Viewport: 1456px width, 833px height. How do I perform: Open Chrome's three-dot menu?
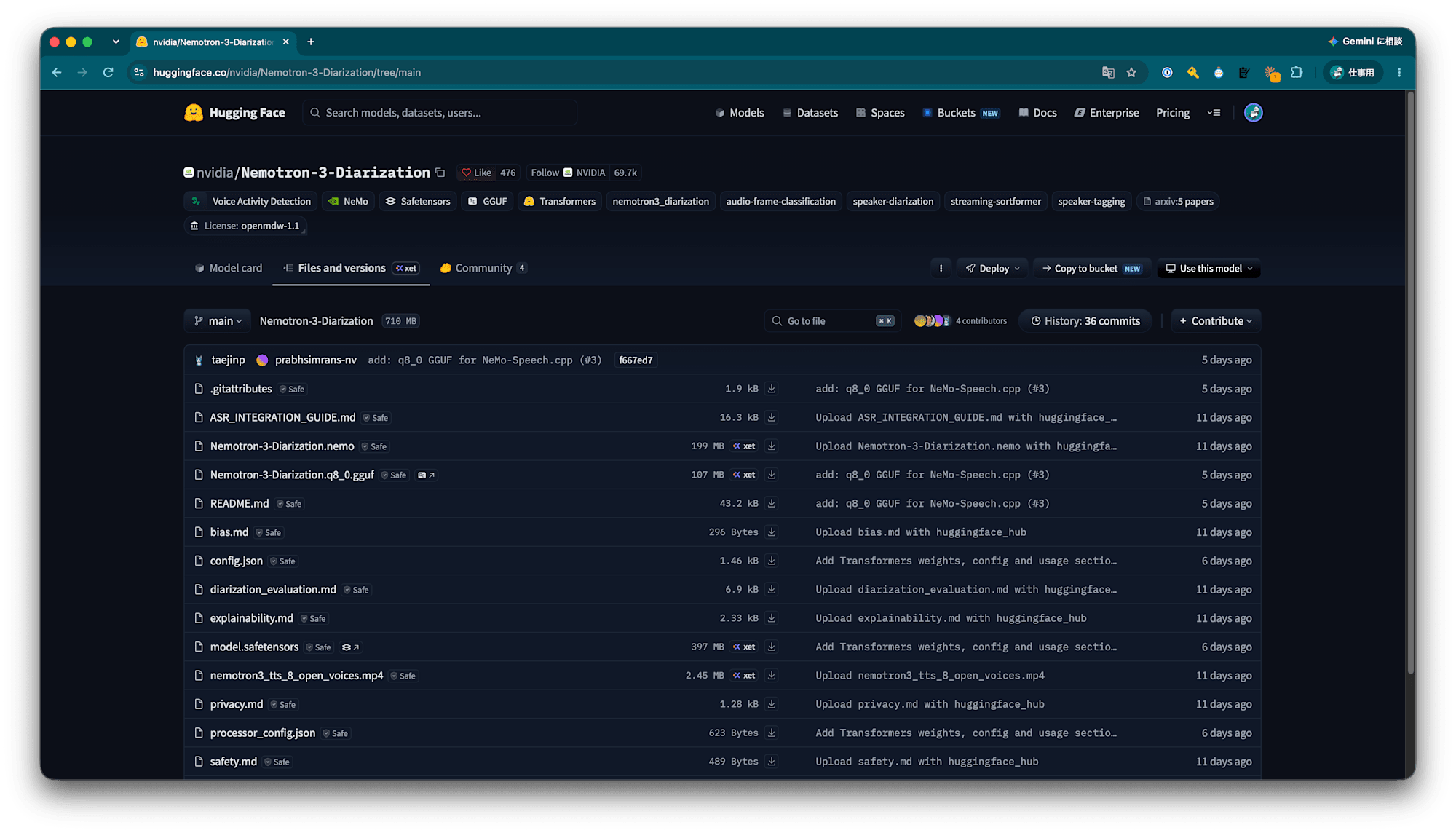pos(1399,73)
